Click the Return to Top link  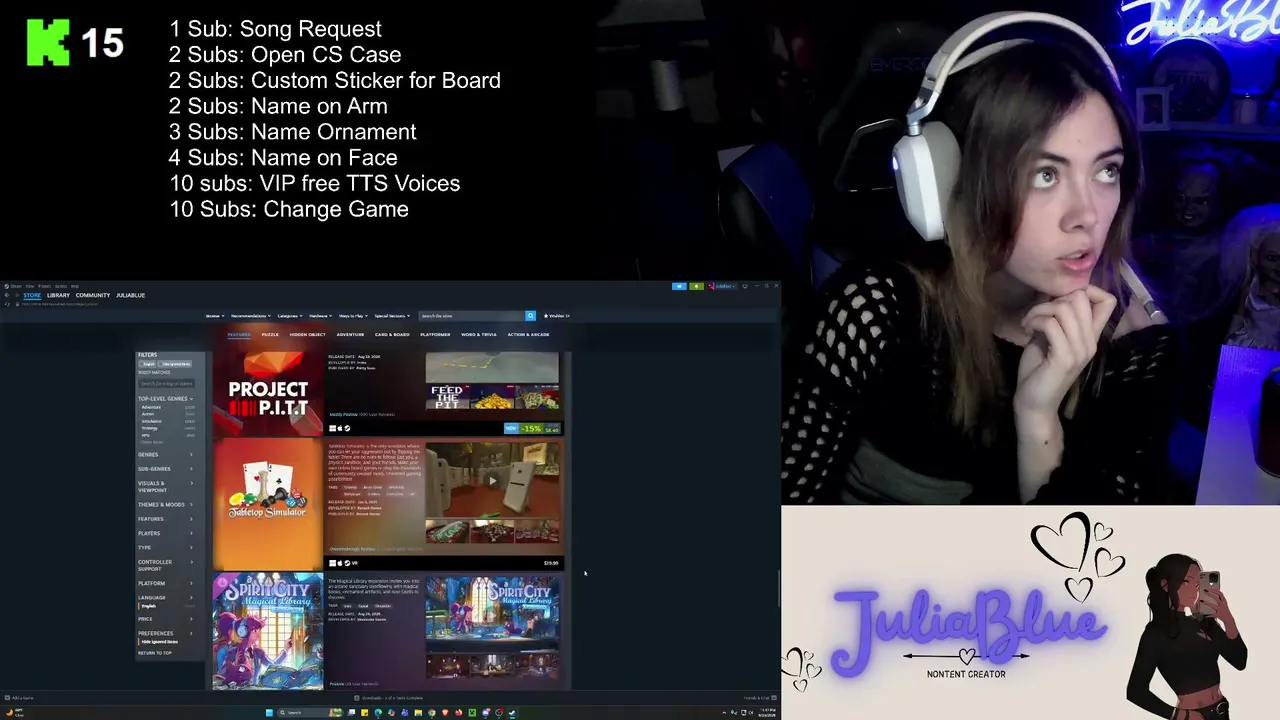tap(155, 653)
